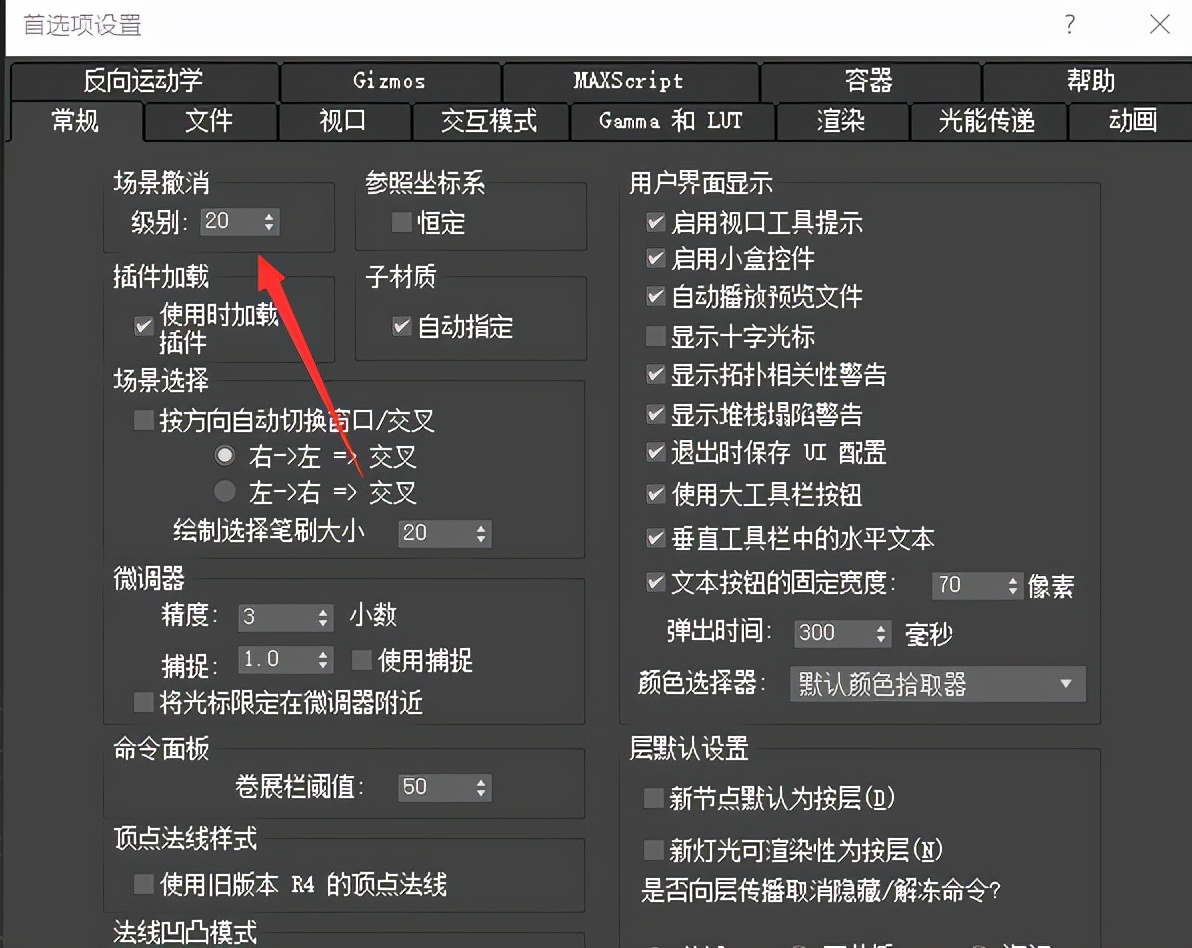1192x948 pixels.
Task: Switch to the MAXScript tab
Action: click(x=628, y=82)
